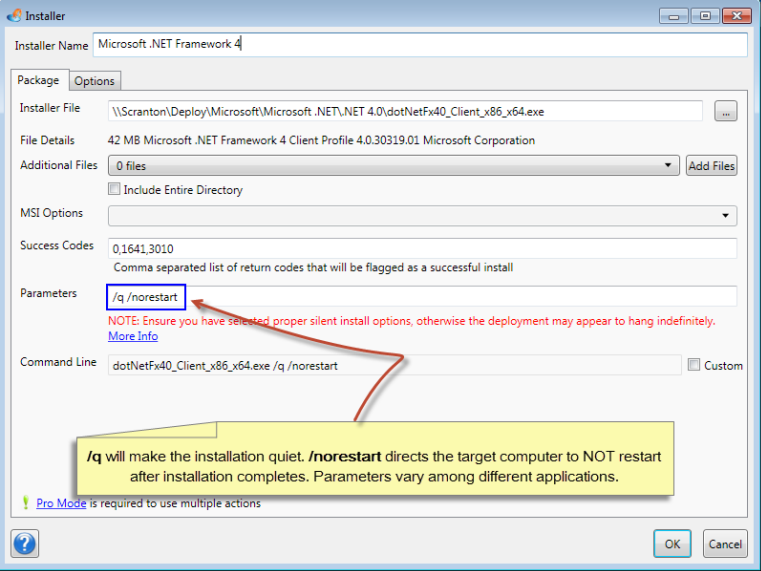Maximize the Installer window
This screenshot has width=761, height=571.
[705, 16]
